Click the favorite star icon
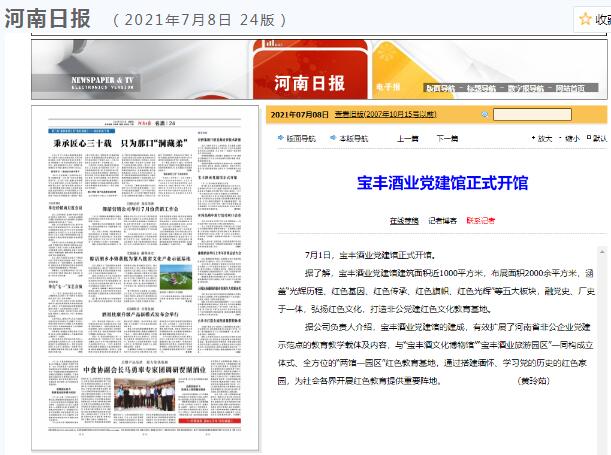The width and height of the screenshot is (611, 455). (x=585, y=19)
